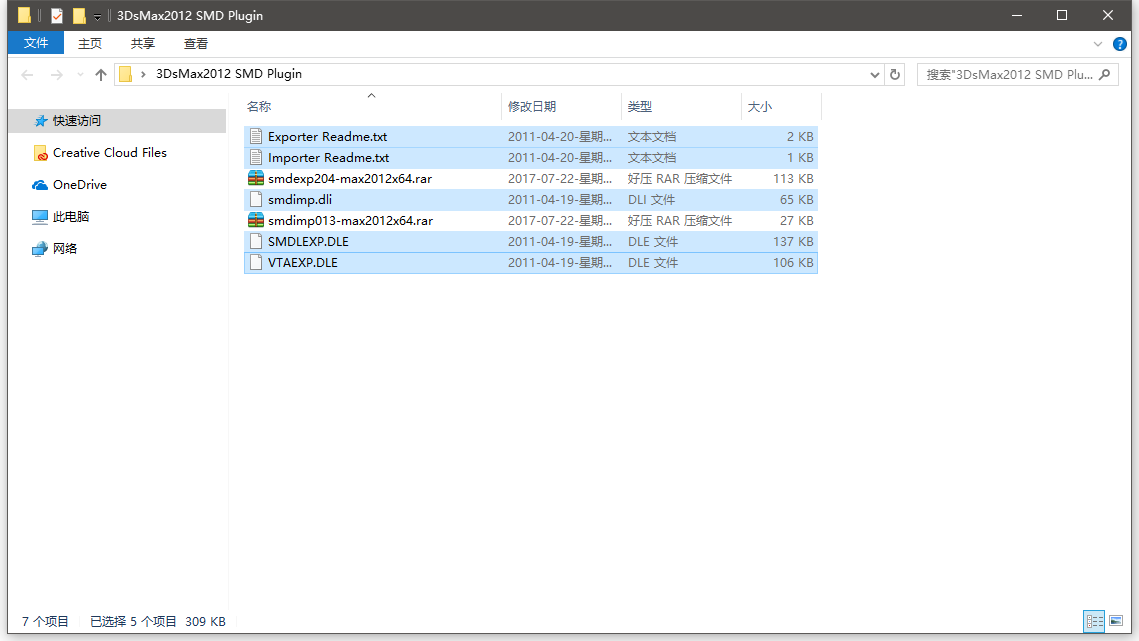Screen dimensions: 1139x641
Task: Open the 文件 menu tab
Action: 36,43
